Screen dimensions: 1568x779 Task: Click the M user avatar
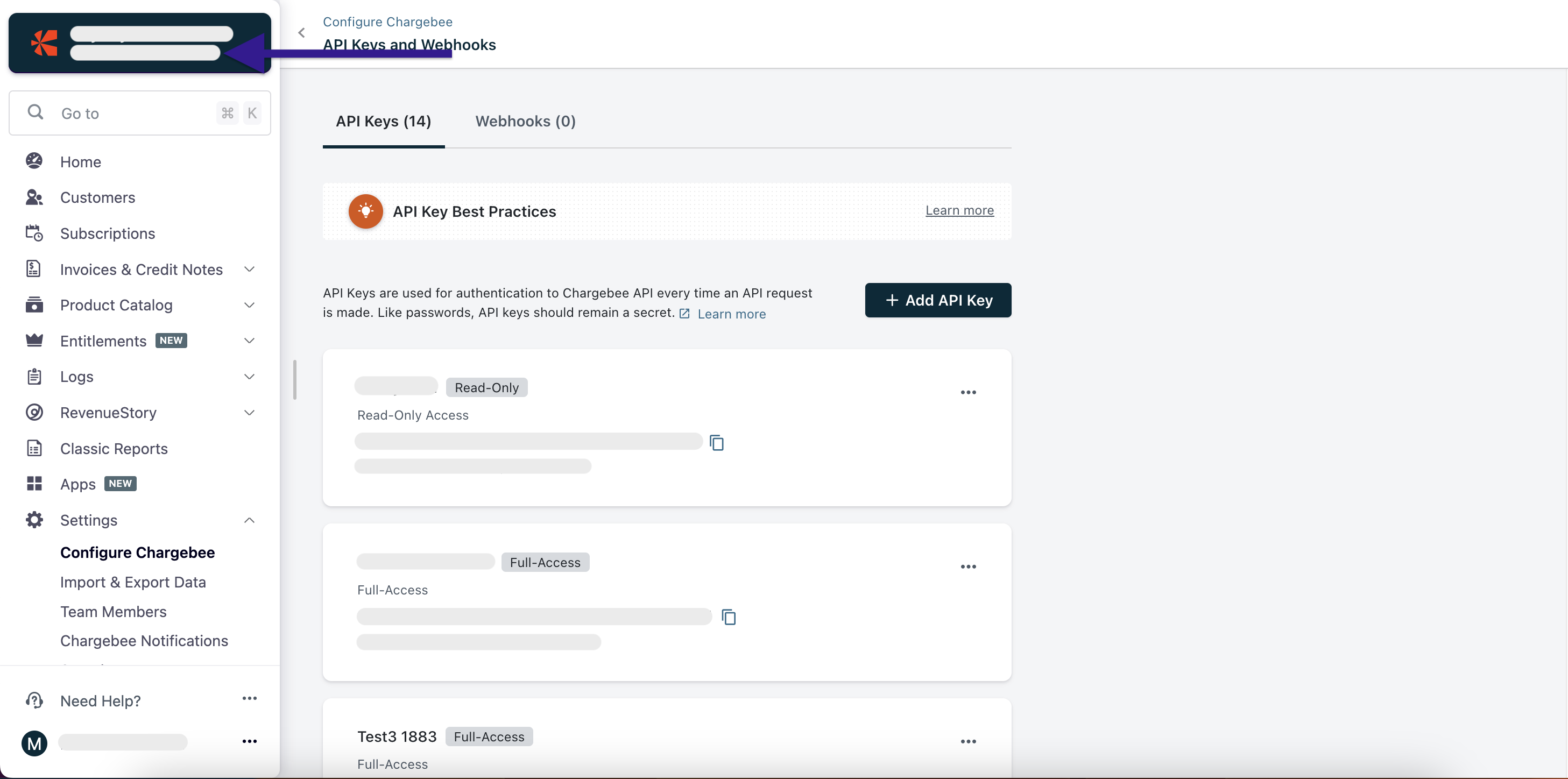click(x=34, y=743)
